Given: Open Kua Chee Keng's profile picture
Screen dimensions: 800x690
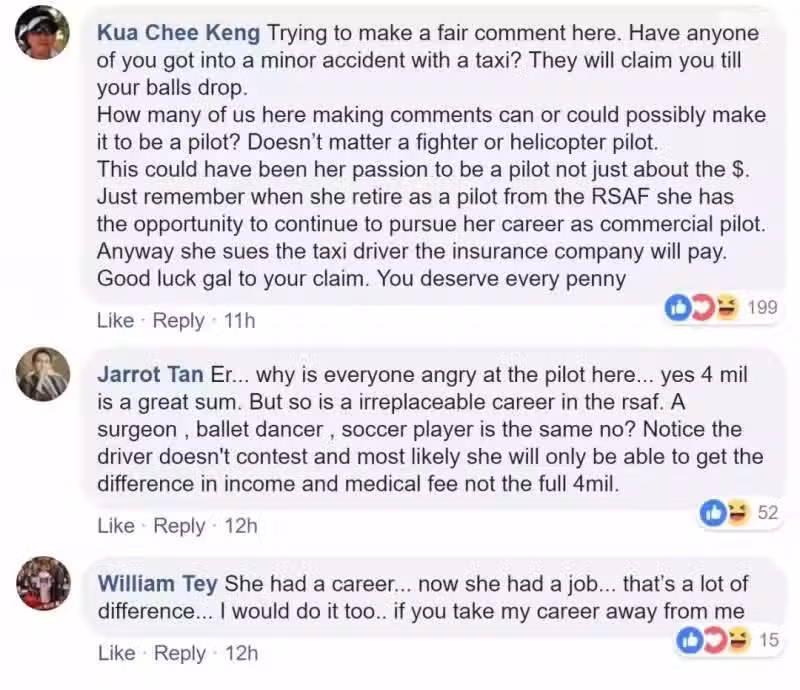Looking at the screenshot, I should [x=43, y=33].
